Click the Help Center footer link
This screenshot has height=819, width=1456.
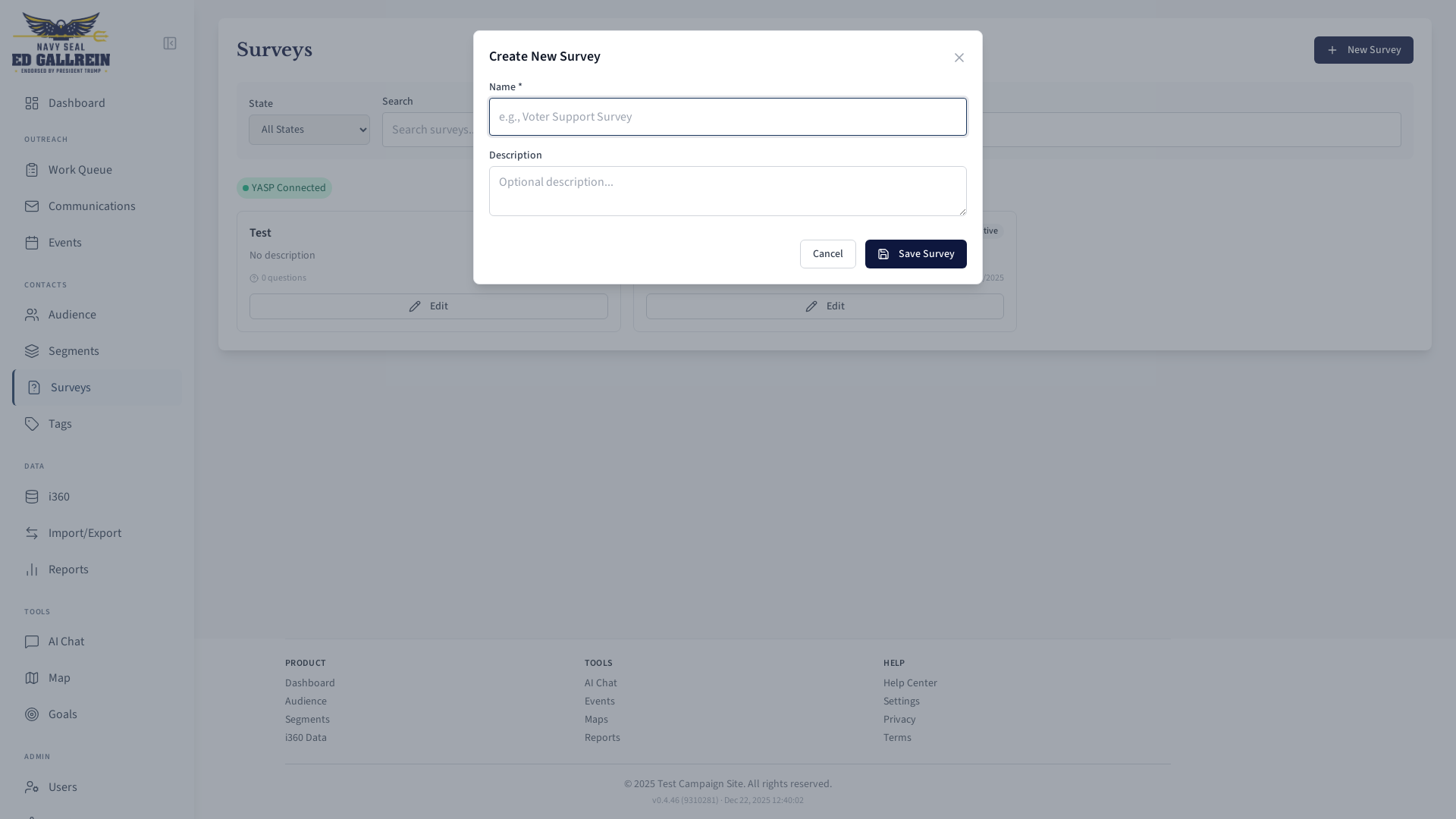pyautogui.click(x=910, y=683)
